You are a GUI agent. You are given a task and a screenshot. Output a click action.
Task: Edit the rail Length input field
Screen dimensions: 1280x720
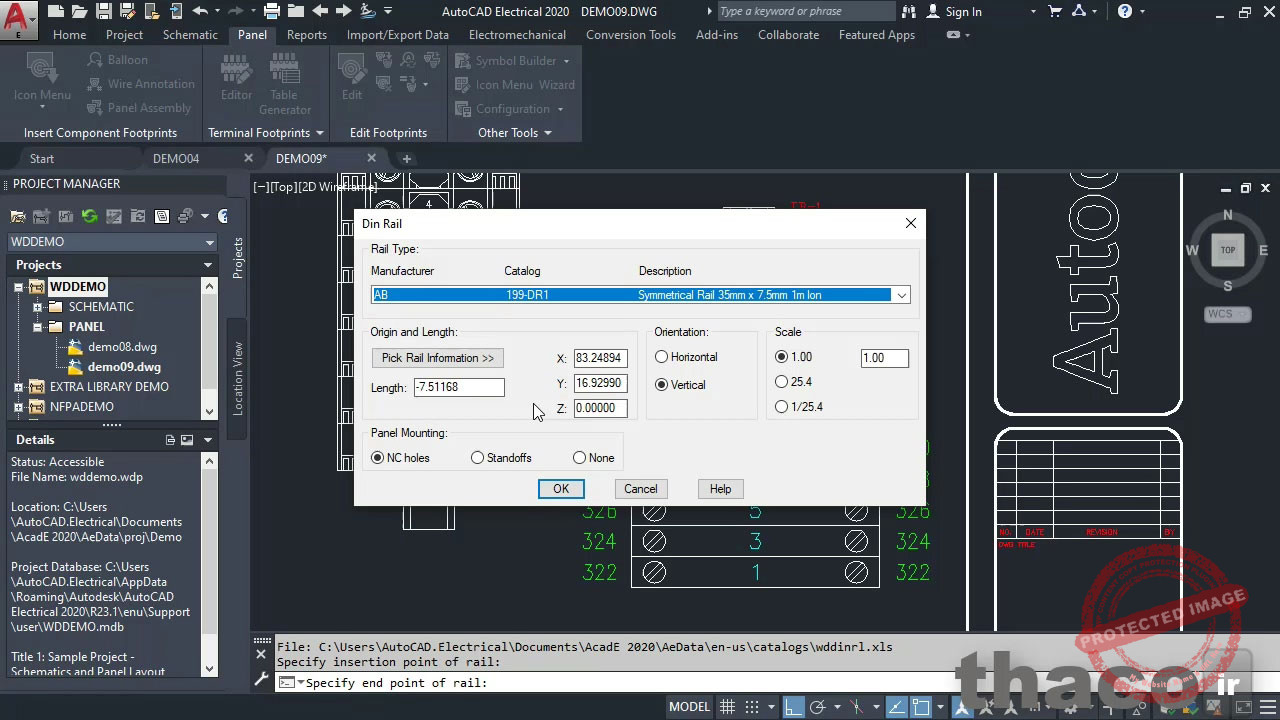coord(458,387)
